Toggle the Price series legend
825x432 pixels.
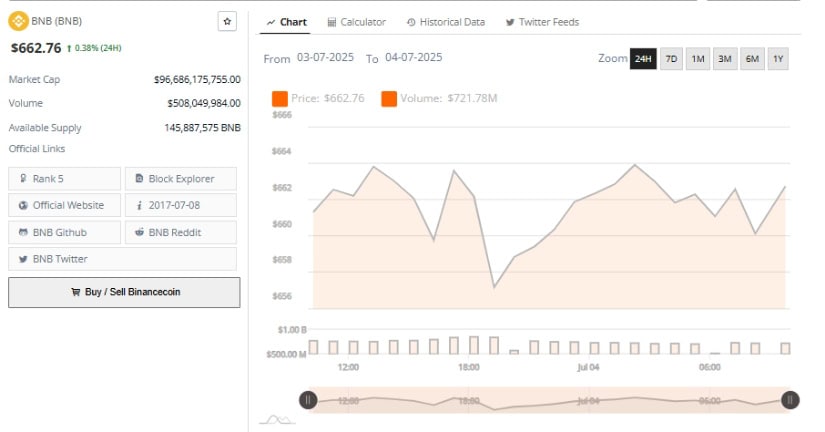coord(318,98)
